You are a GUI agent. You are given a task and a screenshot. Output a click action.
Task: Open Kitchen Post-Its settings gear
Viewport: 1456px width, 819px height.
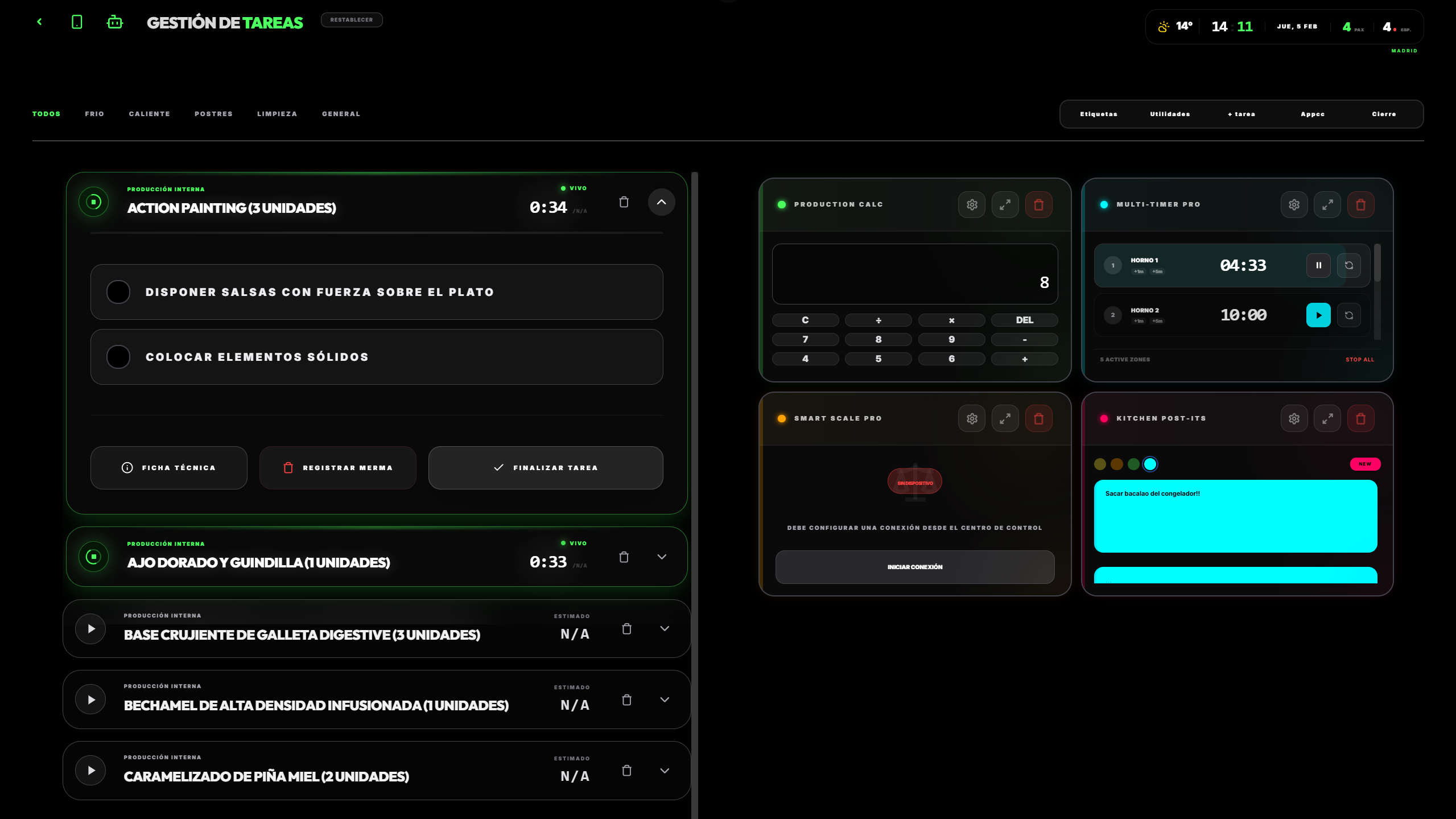click(1294, 418)
